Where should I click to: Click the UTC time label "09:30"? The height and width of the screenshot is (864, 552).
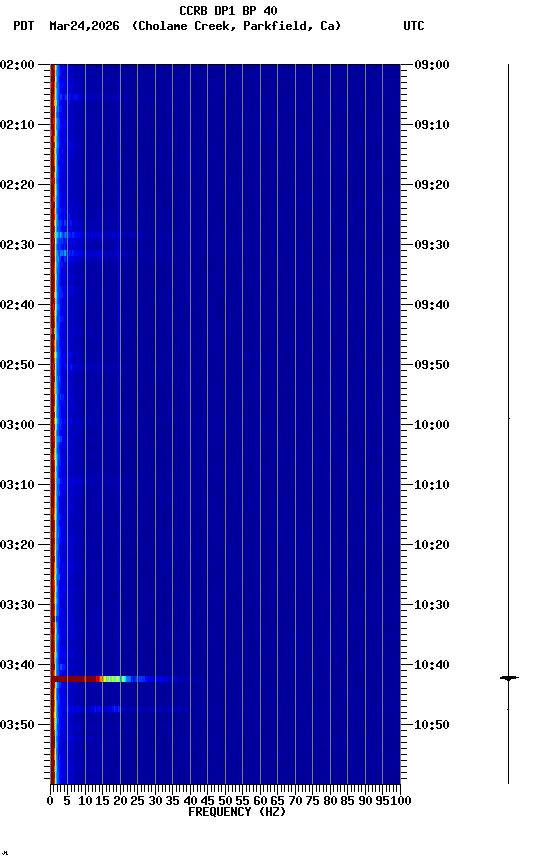[x=432, y=245]
